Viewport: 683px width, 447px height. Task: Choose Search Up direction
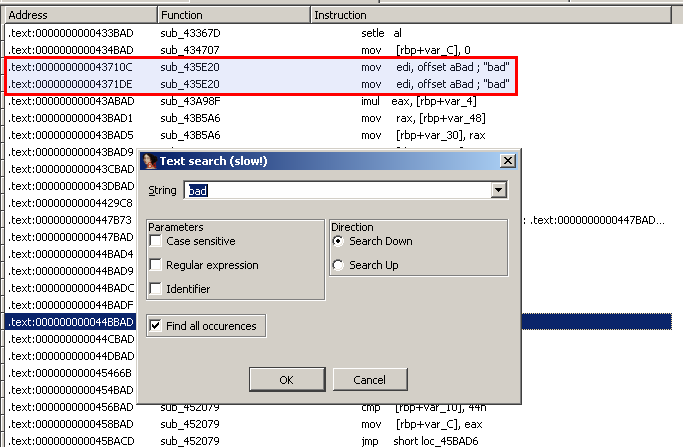pos(339,265)
